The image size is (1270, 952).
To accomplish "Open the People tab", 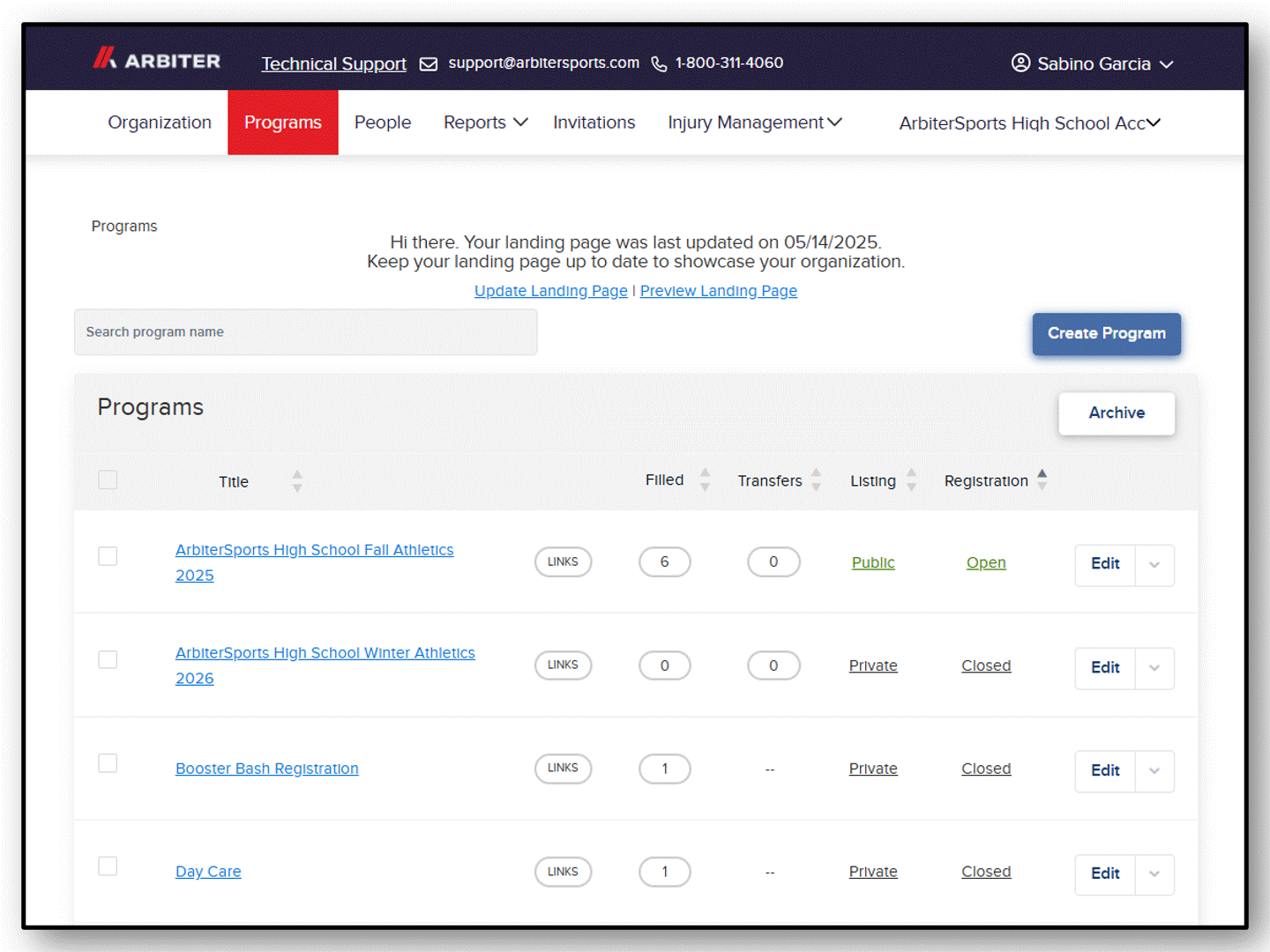I will tap(383, 123).
